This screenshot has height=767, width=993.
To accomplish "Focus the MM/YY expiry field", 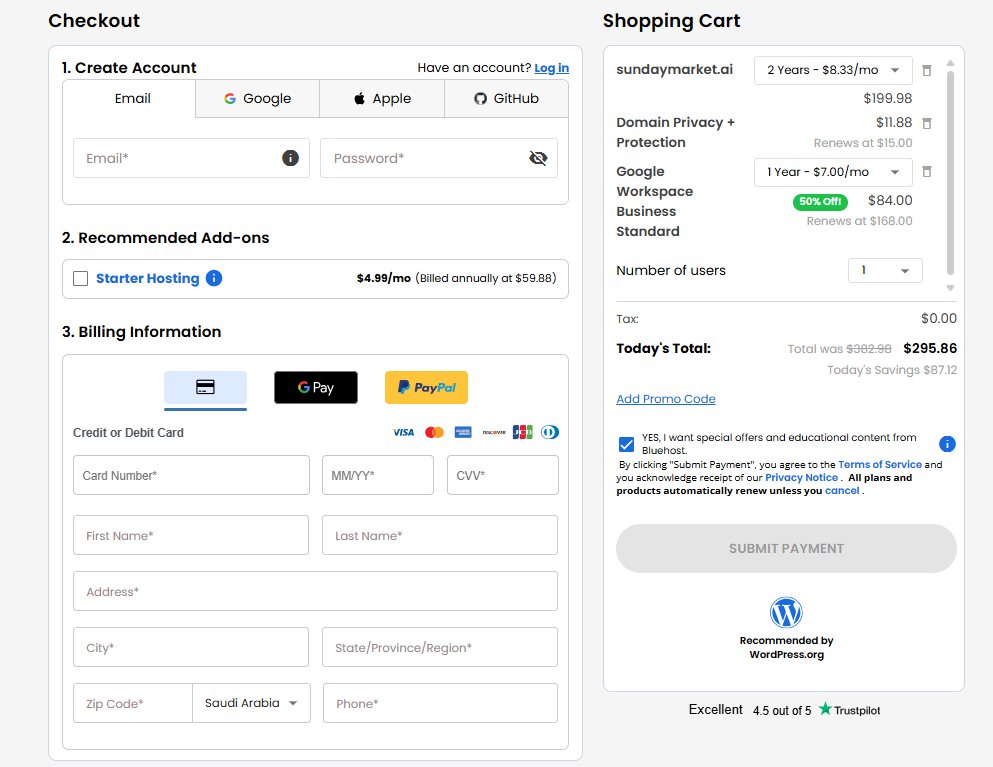I will 378,475.
